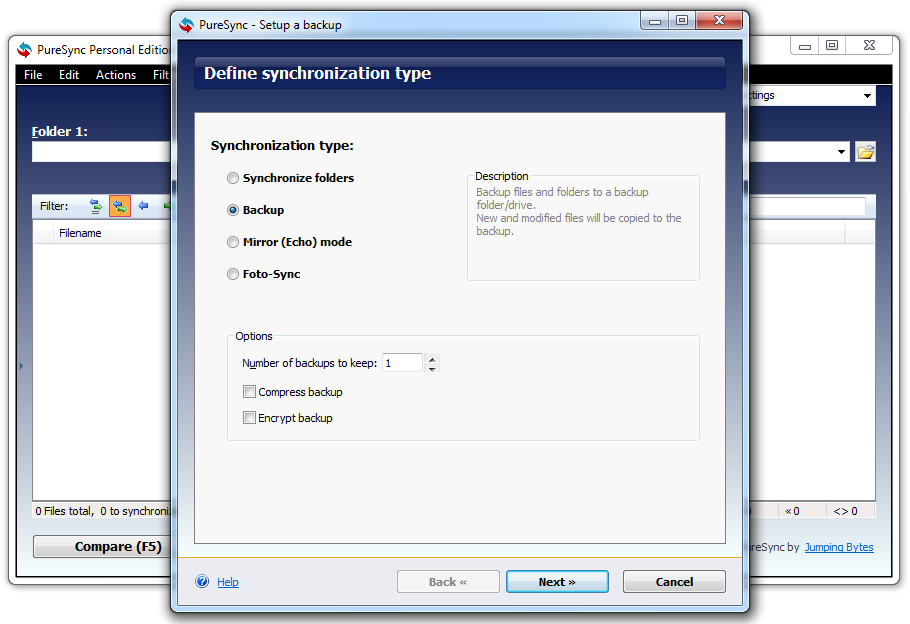Screen dimensions: 910x624
Task: Maximize the PureSync Personal Edition window
Action: tap(832, 45)
